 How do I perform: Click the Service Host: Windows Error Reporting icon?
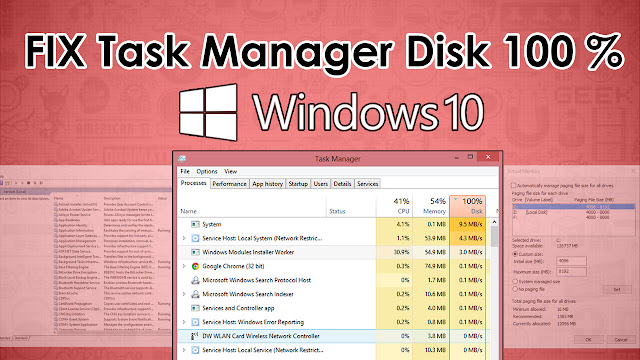(196, 322)
